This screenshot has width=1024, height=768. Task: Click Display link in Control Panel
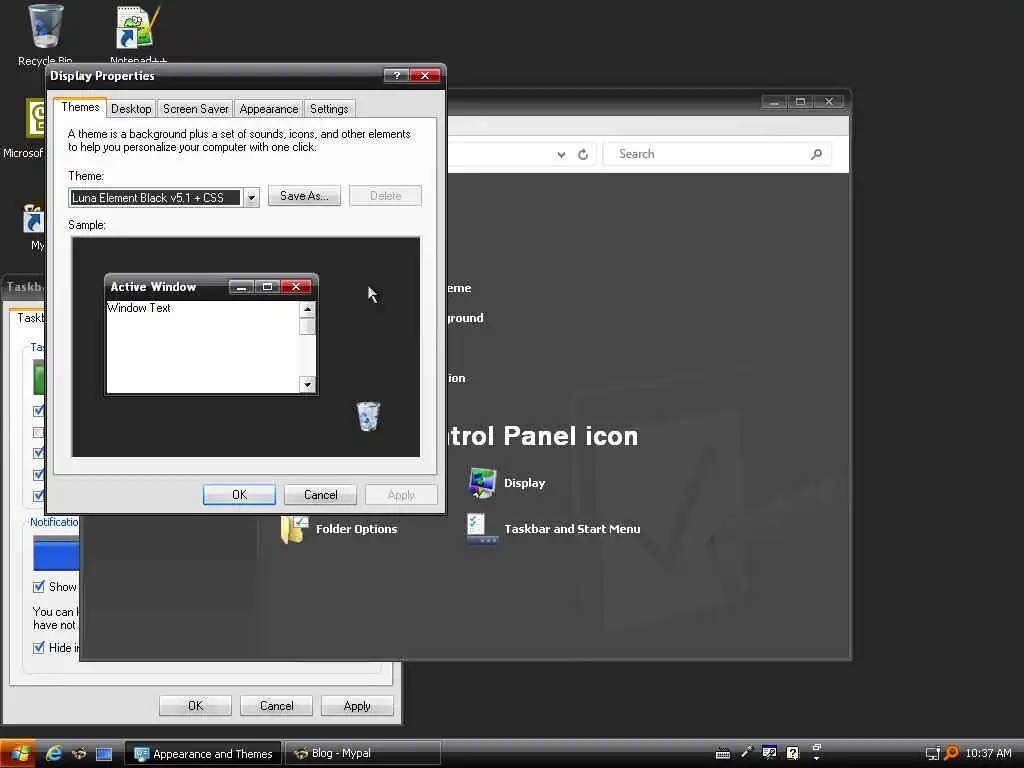point(524,483)
